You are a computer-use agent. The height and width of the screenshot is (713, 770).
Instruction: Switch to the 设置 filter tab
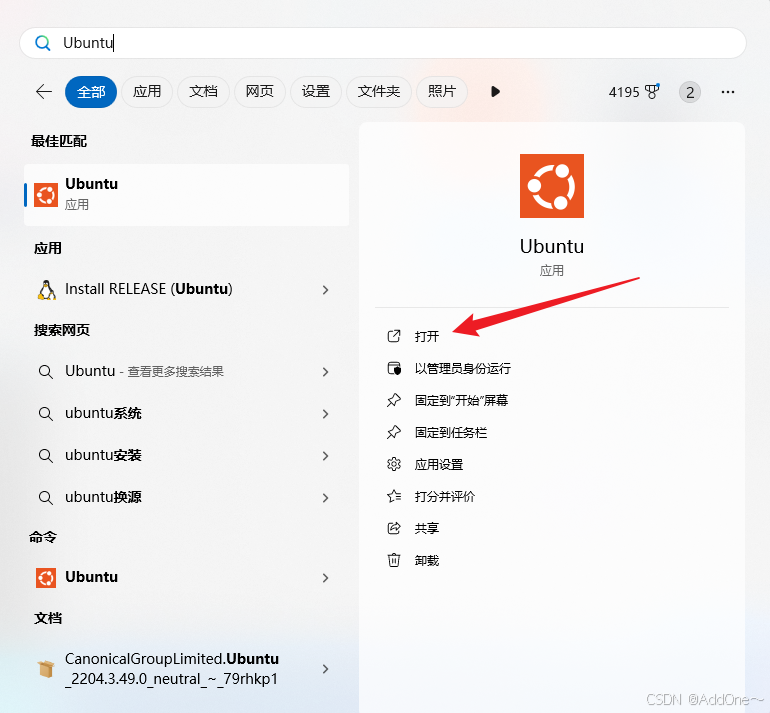(316, 91)
